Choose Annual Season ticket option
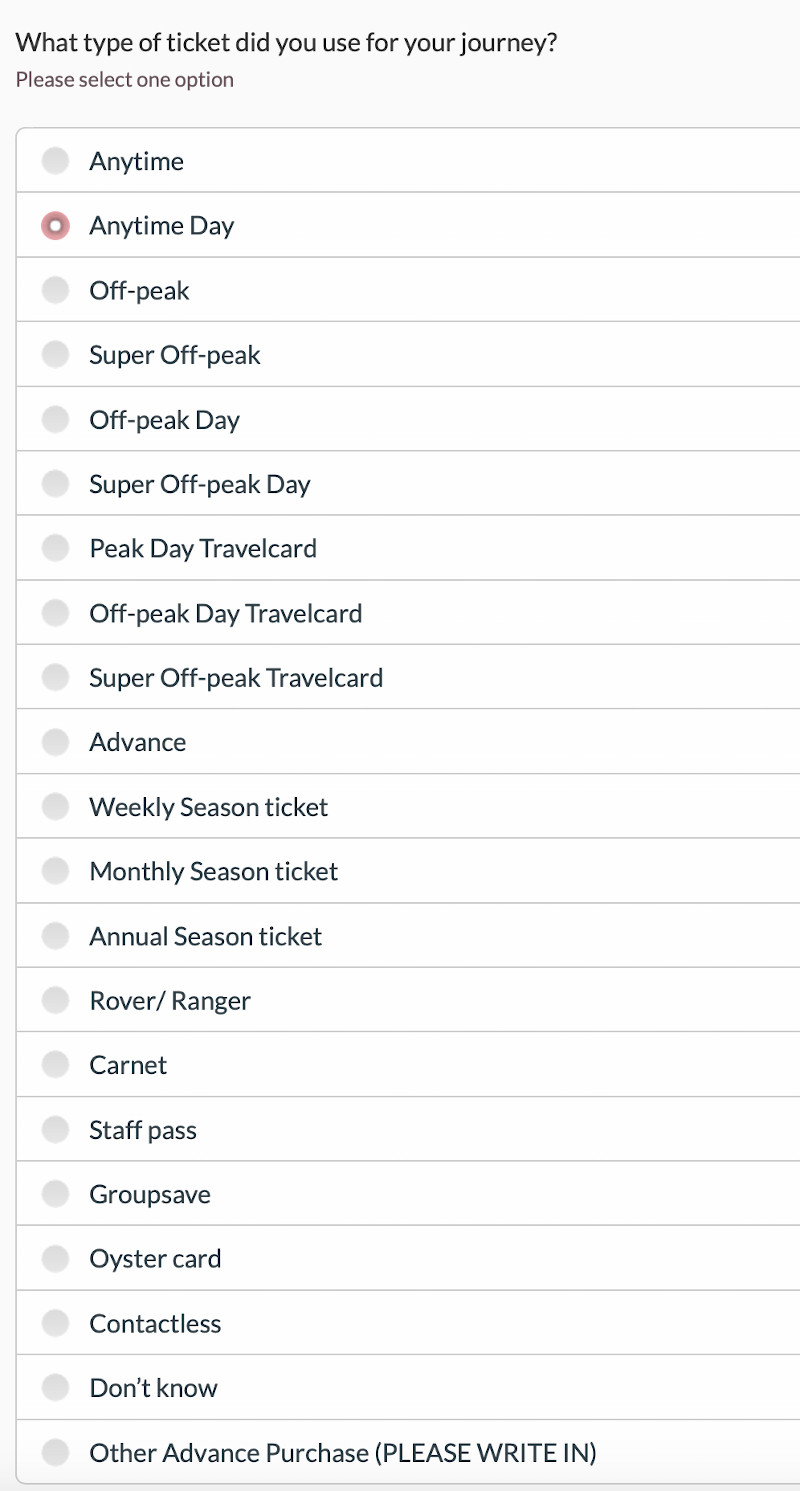The image size is (800, 1491). 56,936
